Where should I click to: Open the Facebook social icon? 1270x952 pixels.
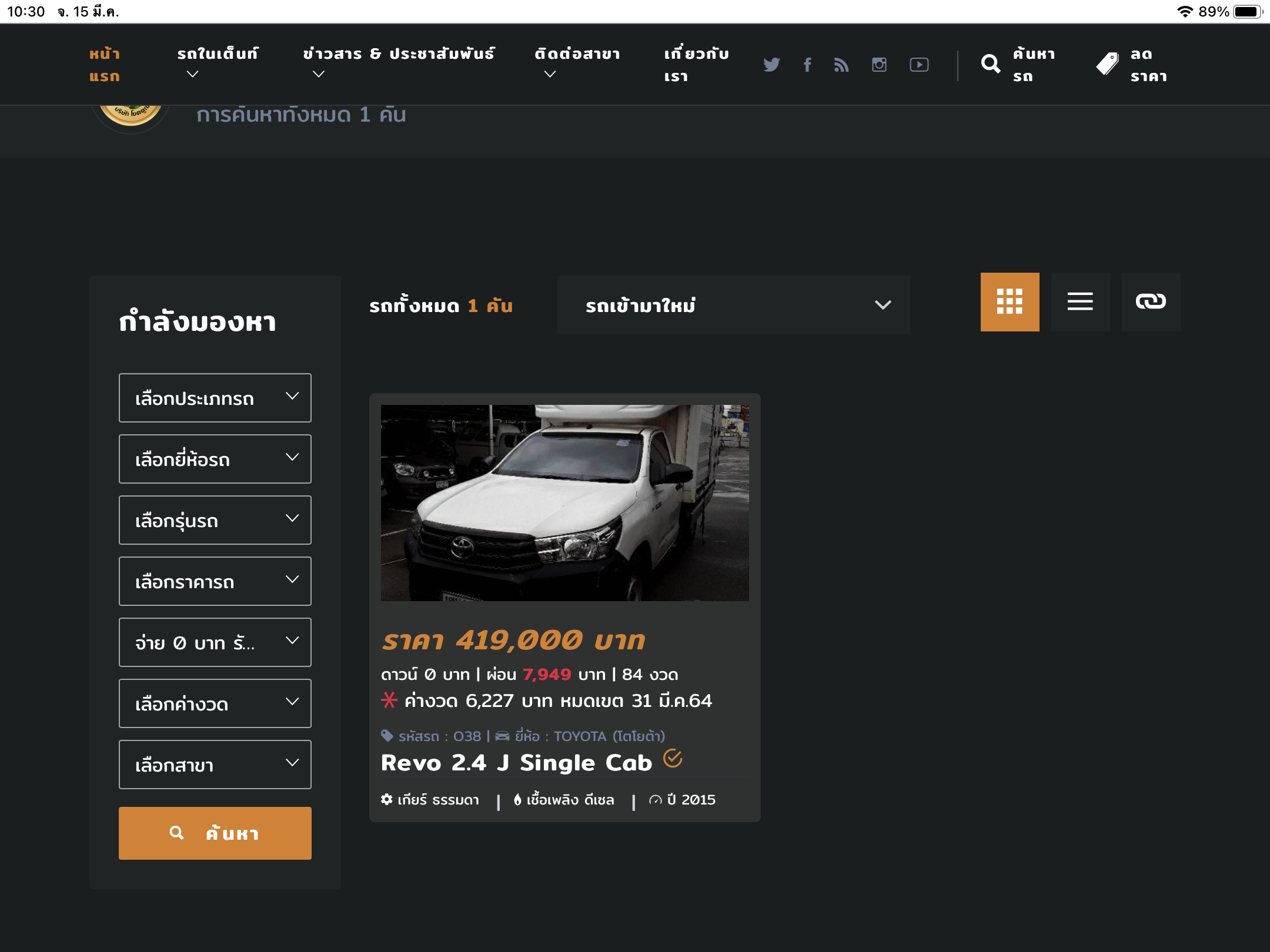(807, 65)
